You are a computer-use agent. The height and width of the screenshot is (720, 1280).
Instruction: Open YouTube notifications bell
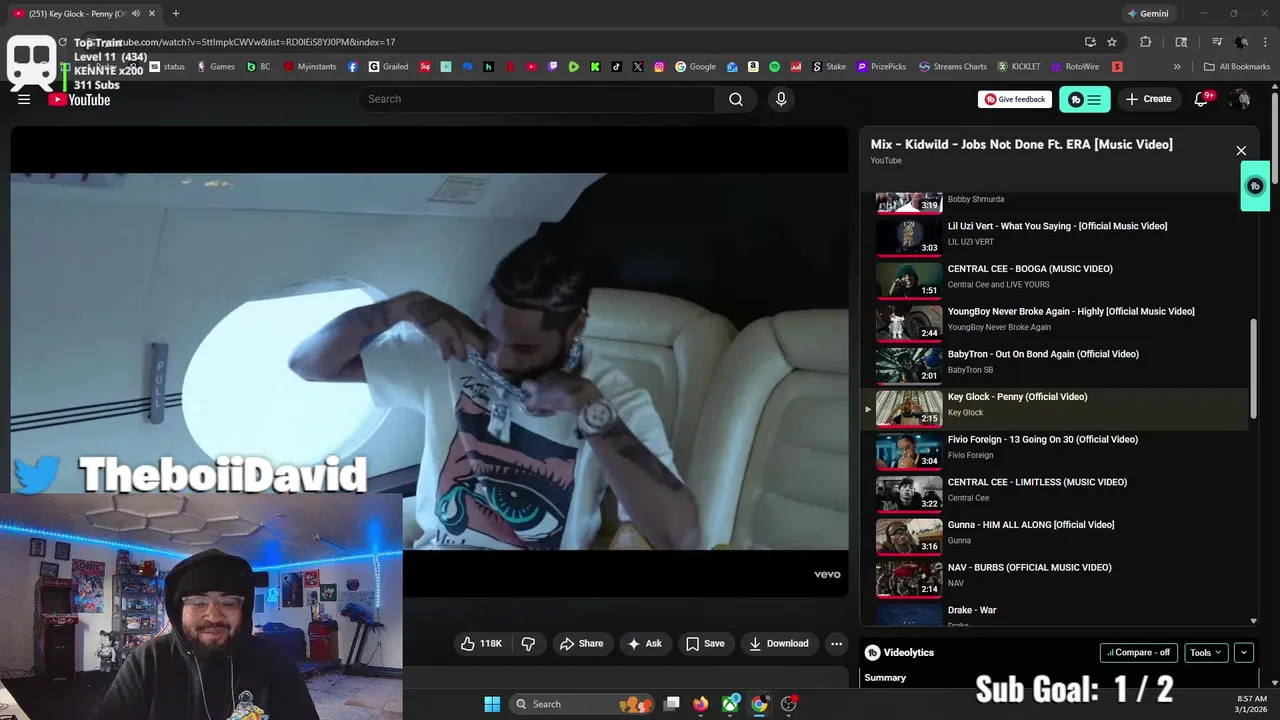tap(1202, 99)
